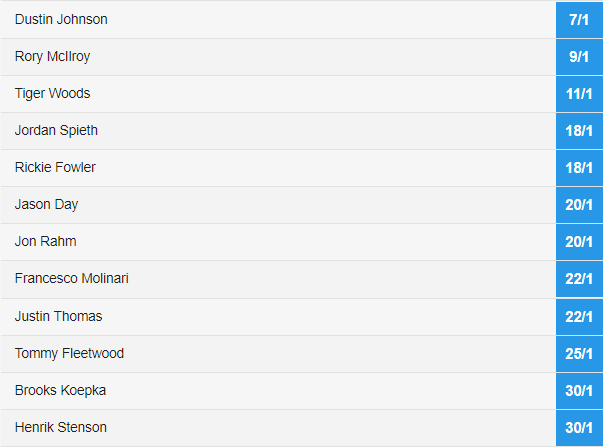Select the 20/1 odds for Jason Day
Screen dimensions: 603x447
pos(579,205)
